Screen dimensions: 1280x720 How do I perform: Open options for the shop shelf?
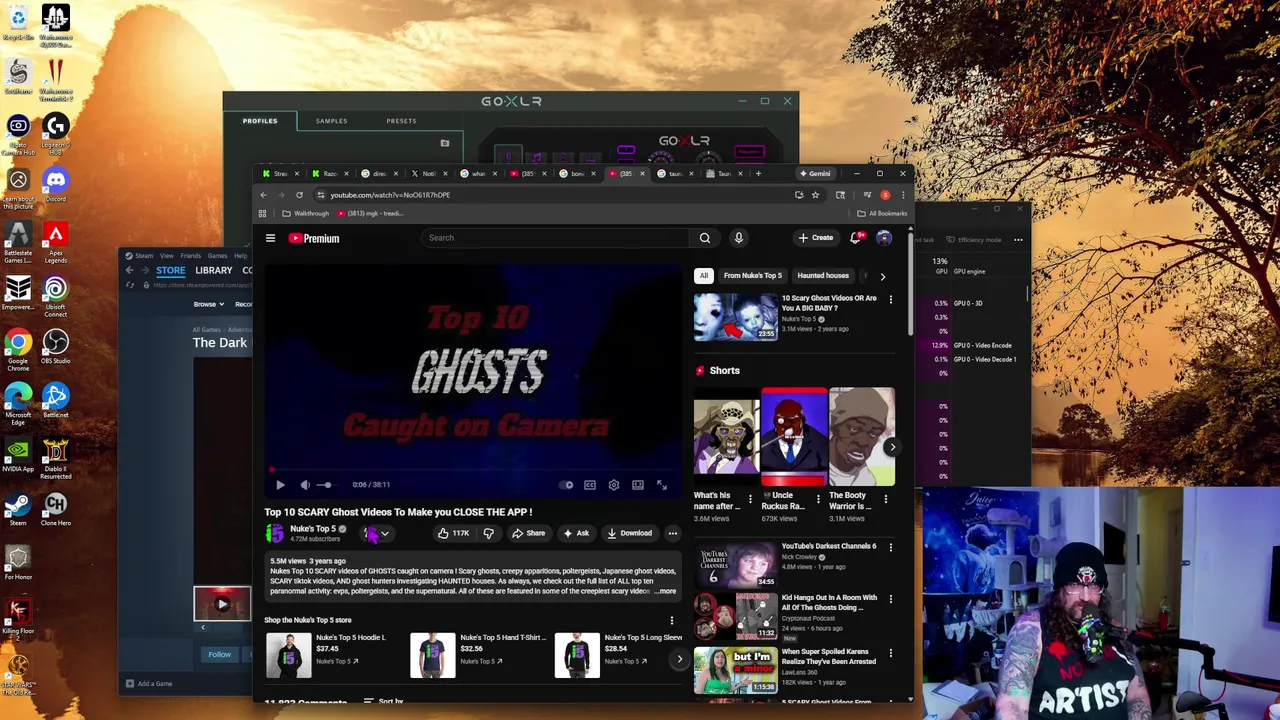671,620
